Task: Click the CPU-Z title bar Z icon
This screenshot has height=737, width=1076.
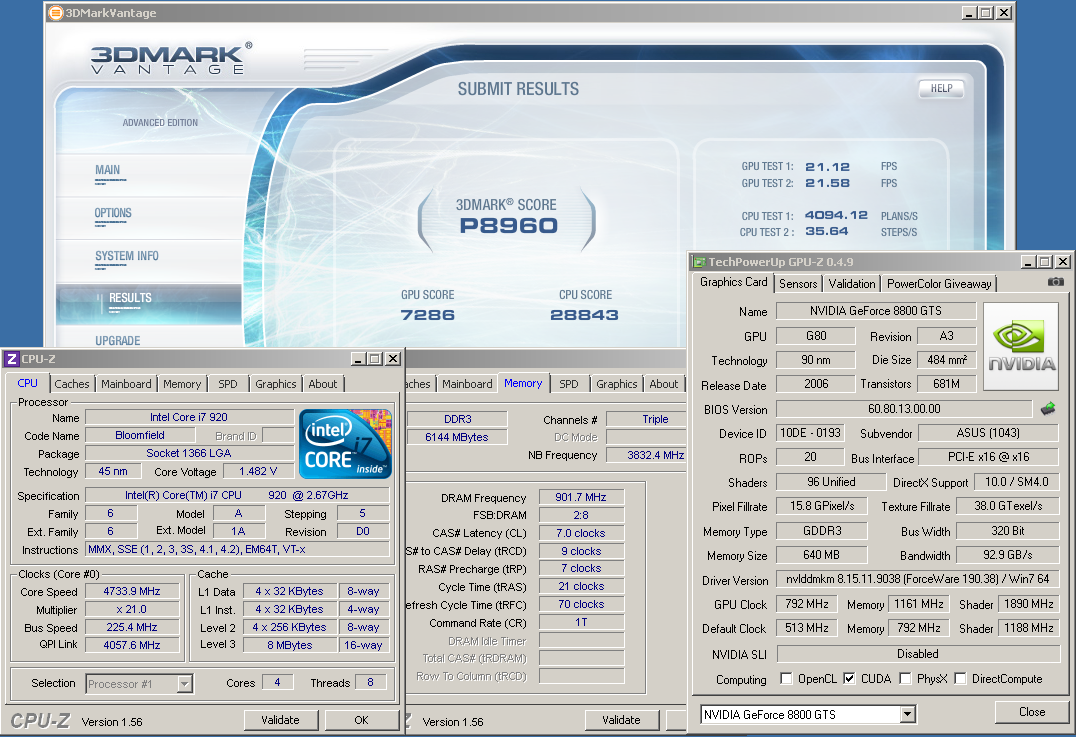Action: point(12,359)
